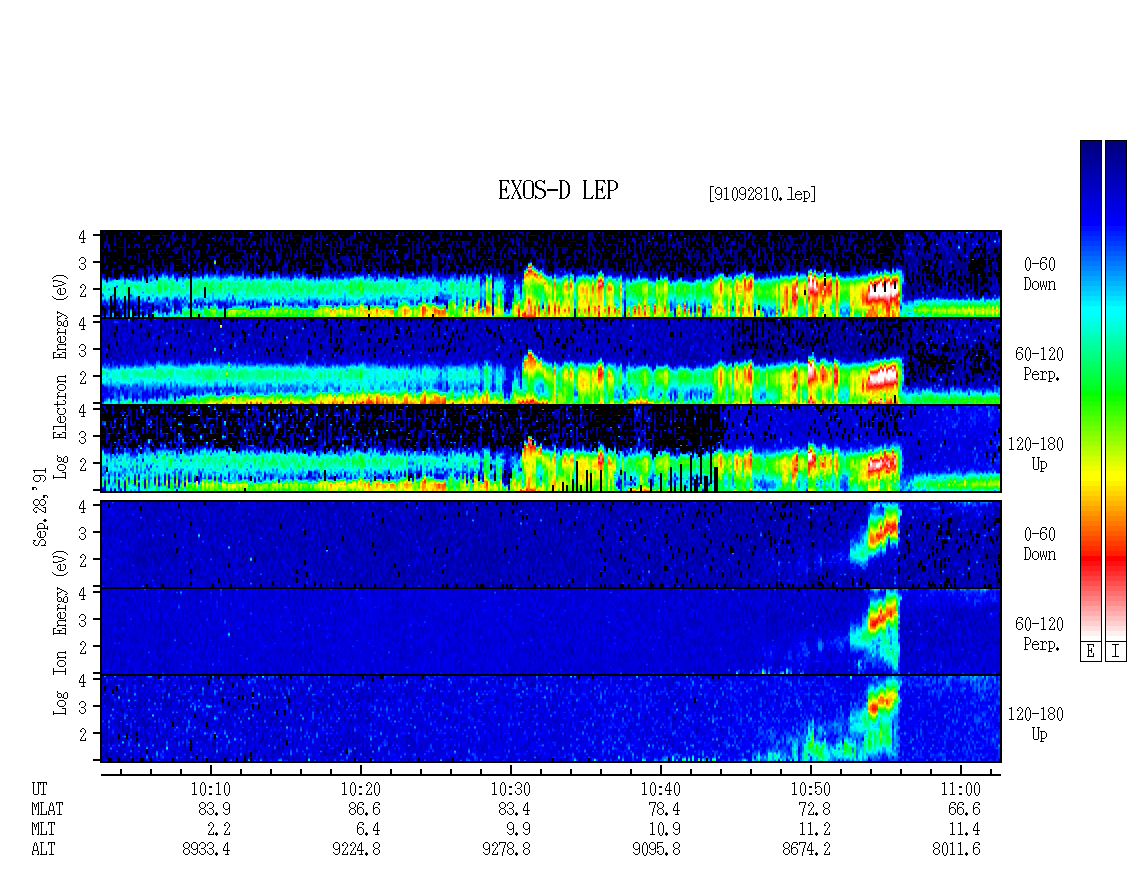Click the MLAT value "83.4"
This screenshot has height=875, width=1130.
(x=515, y=809)
